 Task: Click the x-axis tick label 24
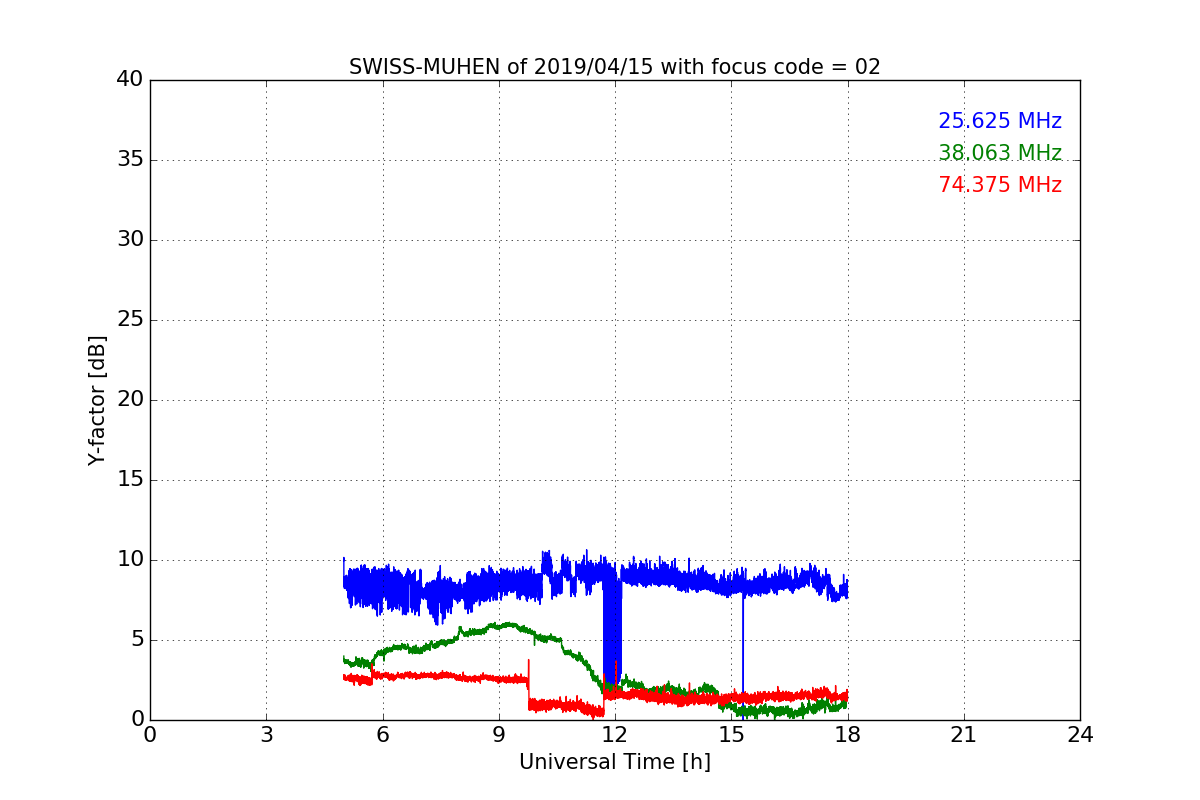(1080, 735)
